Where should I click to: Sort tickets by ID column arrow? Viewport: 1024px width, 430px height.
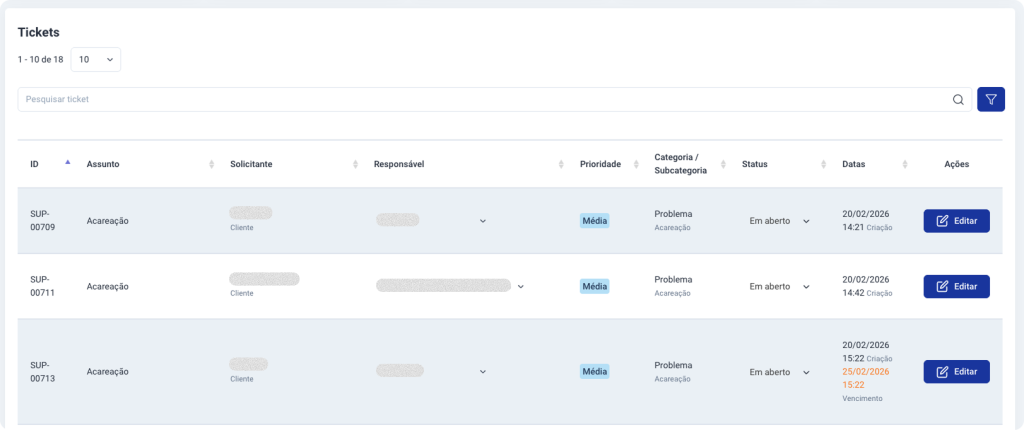pos(67,163)
